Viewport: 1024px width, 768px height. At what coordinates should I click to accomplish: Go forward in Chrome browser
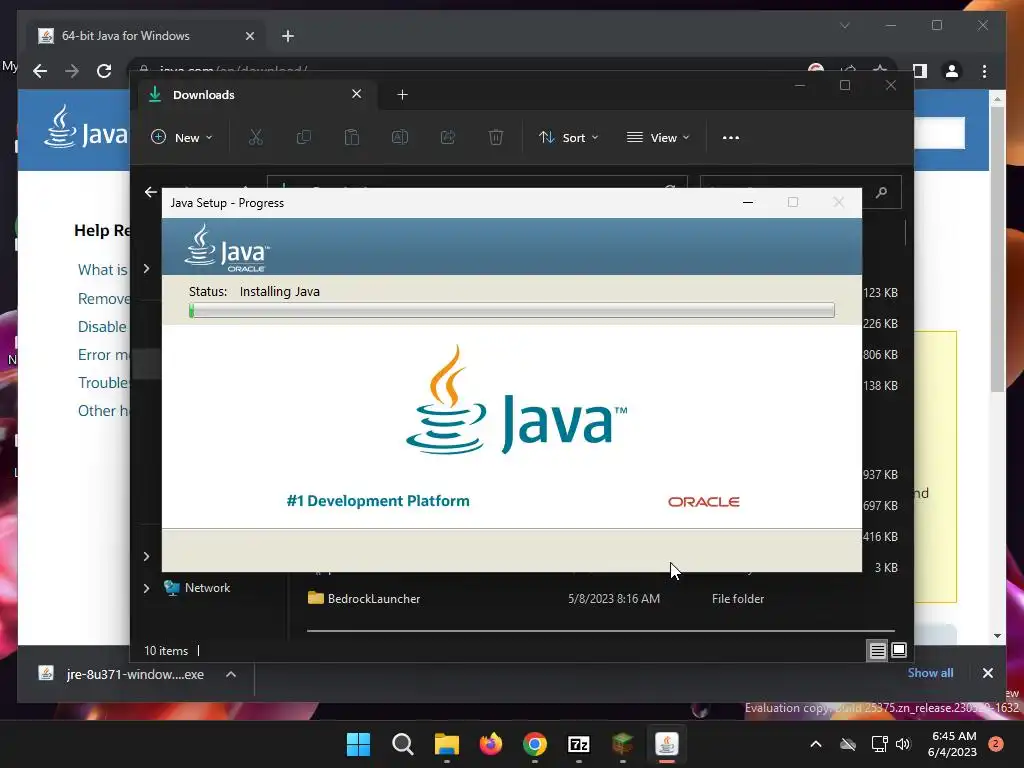click(x=72, y=71)
